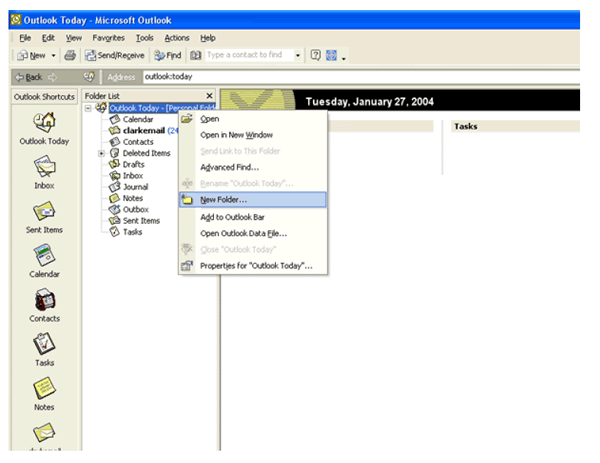Close the Folder List pane
The width and height of the screenshot is (600, 463).
pyautogui.click(x=209, y=96)
